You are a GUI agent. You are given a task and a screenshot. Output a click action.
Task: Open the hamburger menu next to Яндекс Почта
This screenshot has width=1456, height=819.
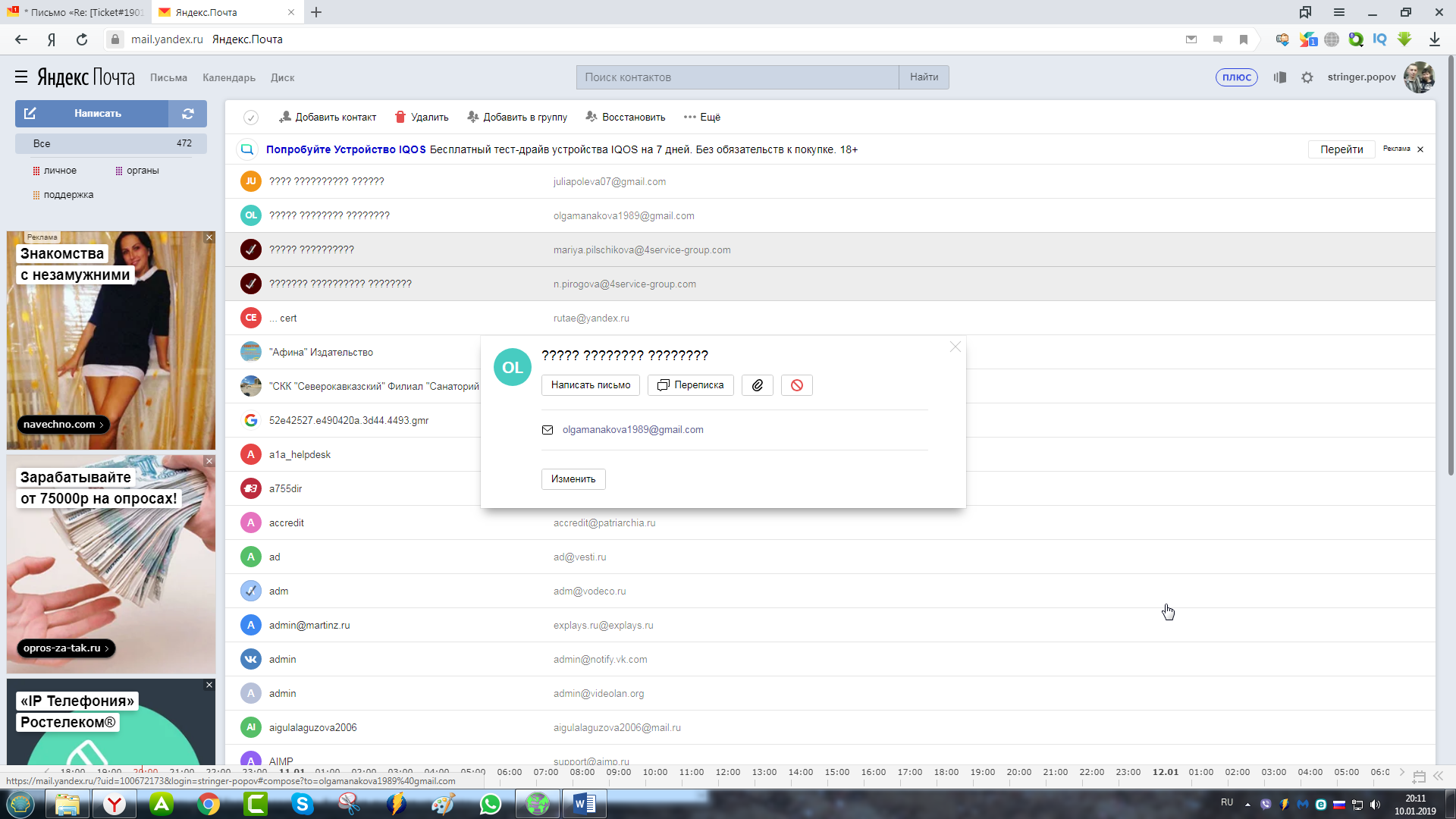[x=21, y=77]
